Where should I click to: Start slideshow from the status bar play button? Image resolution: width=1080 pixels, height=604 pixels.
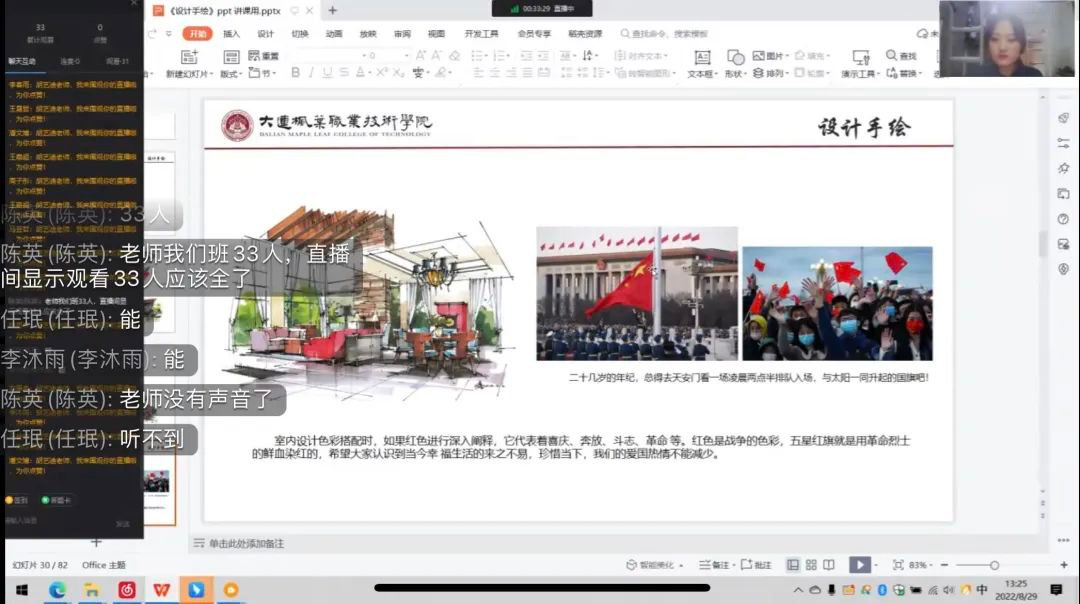pos(858,565)
